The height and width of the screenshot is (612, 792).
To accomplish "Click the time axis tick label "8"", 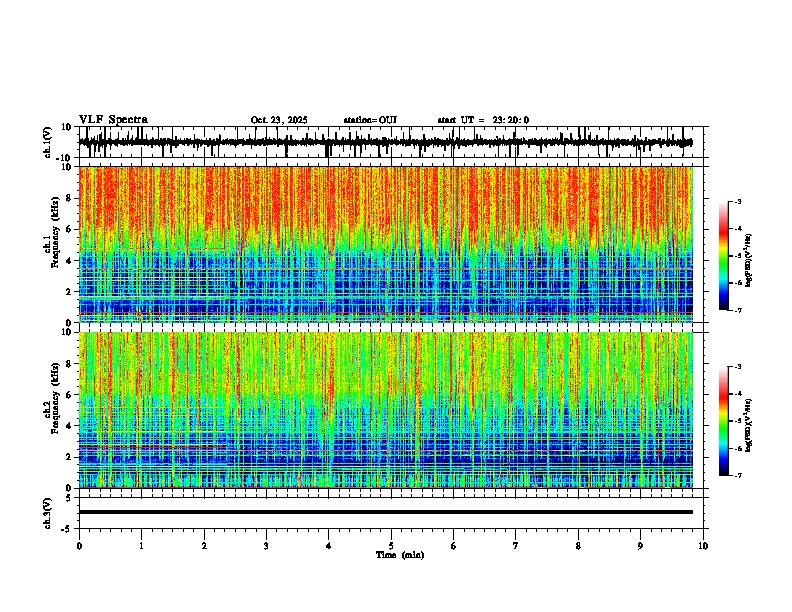I will click(x=578, y=546).
